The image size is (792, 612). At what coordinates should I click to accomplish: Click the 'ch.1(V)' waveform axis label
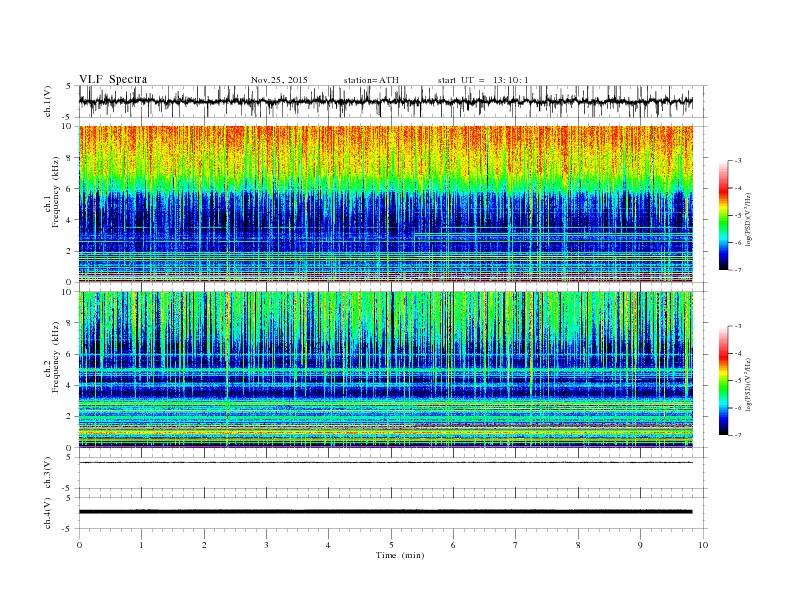48,101
